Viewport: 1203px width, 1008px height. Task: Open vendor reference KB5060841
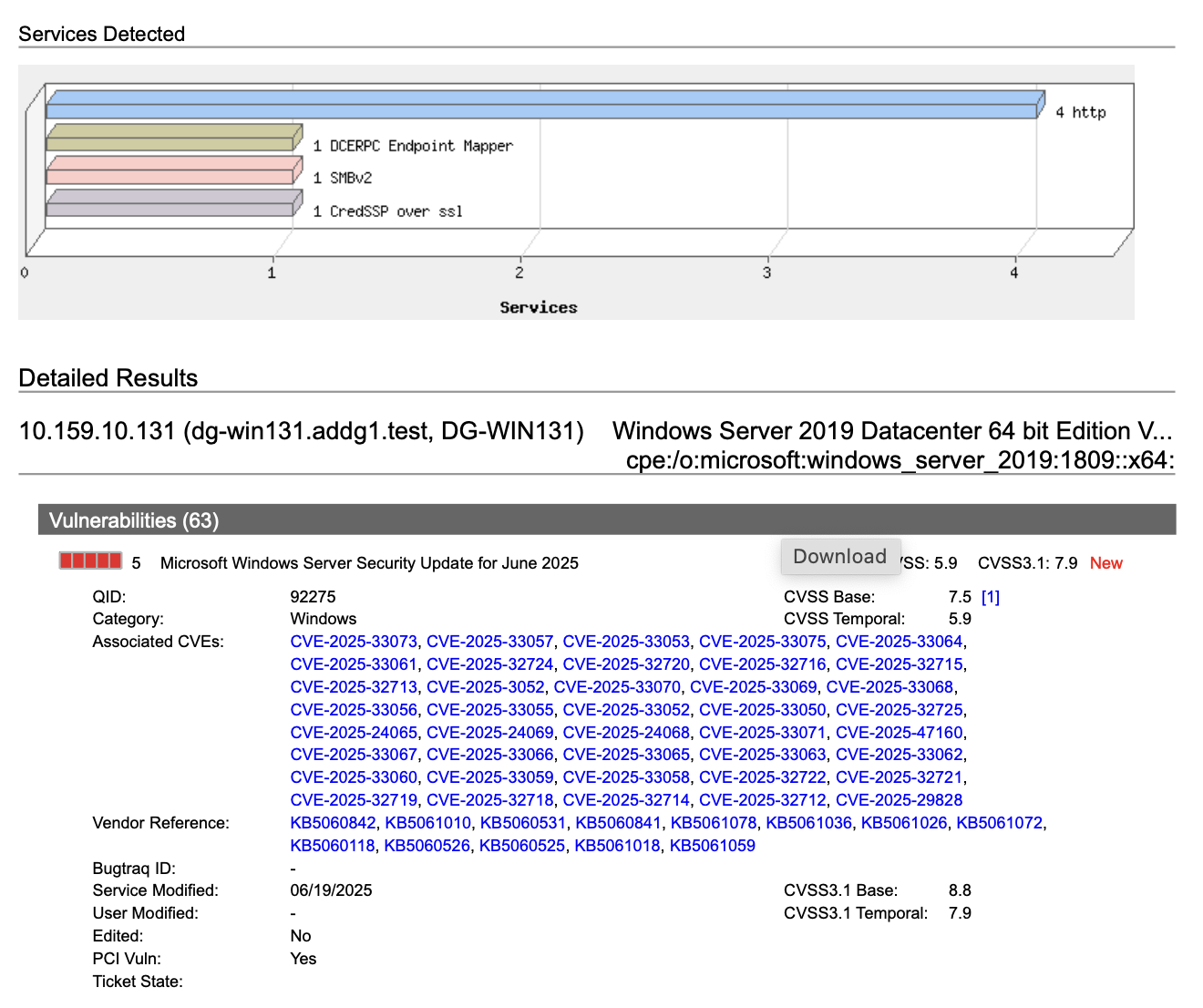tap(619, 823)
